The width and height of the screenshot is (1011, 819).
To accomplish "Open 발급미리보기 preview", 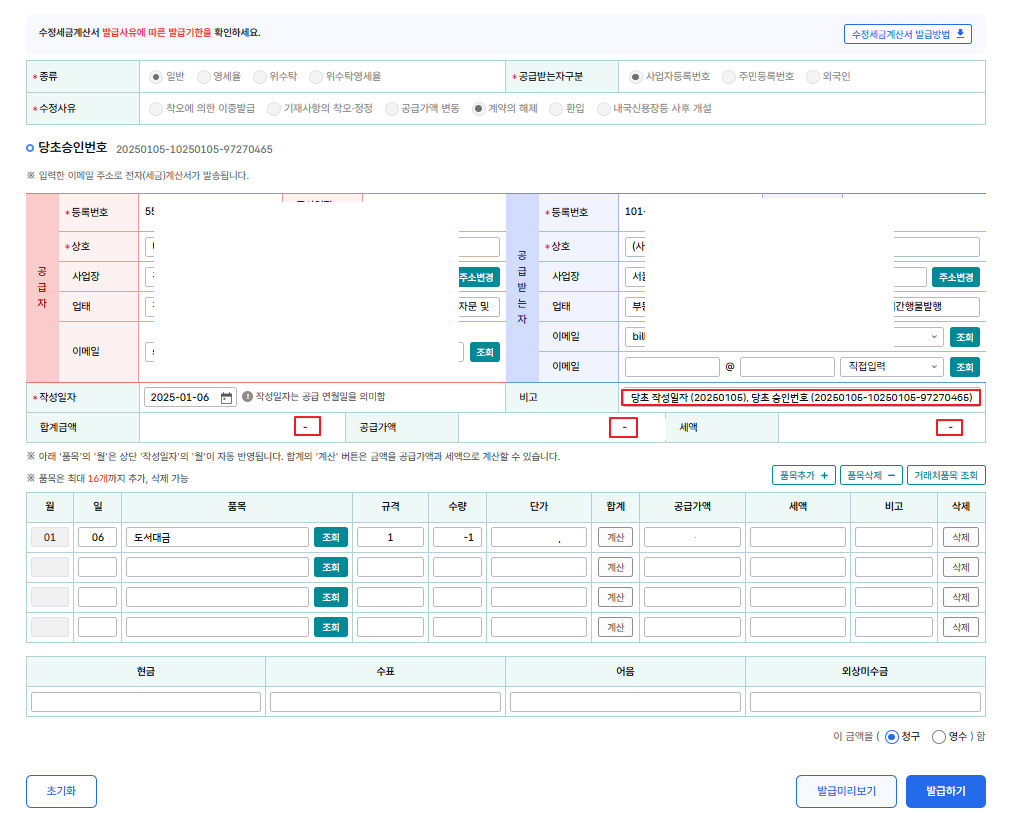I will click(846, 791).
